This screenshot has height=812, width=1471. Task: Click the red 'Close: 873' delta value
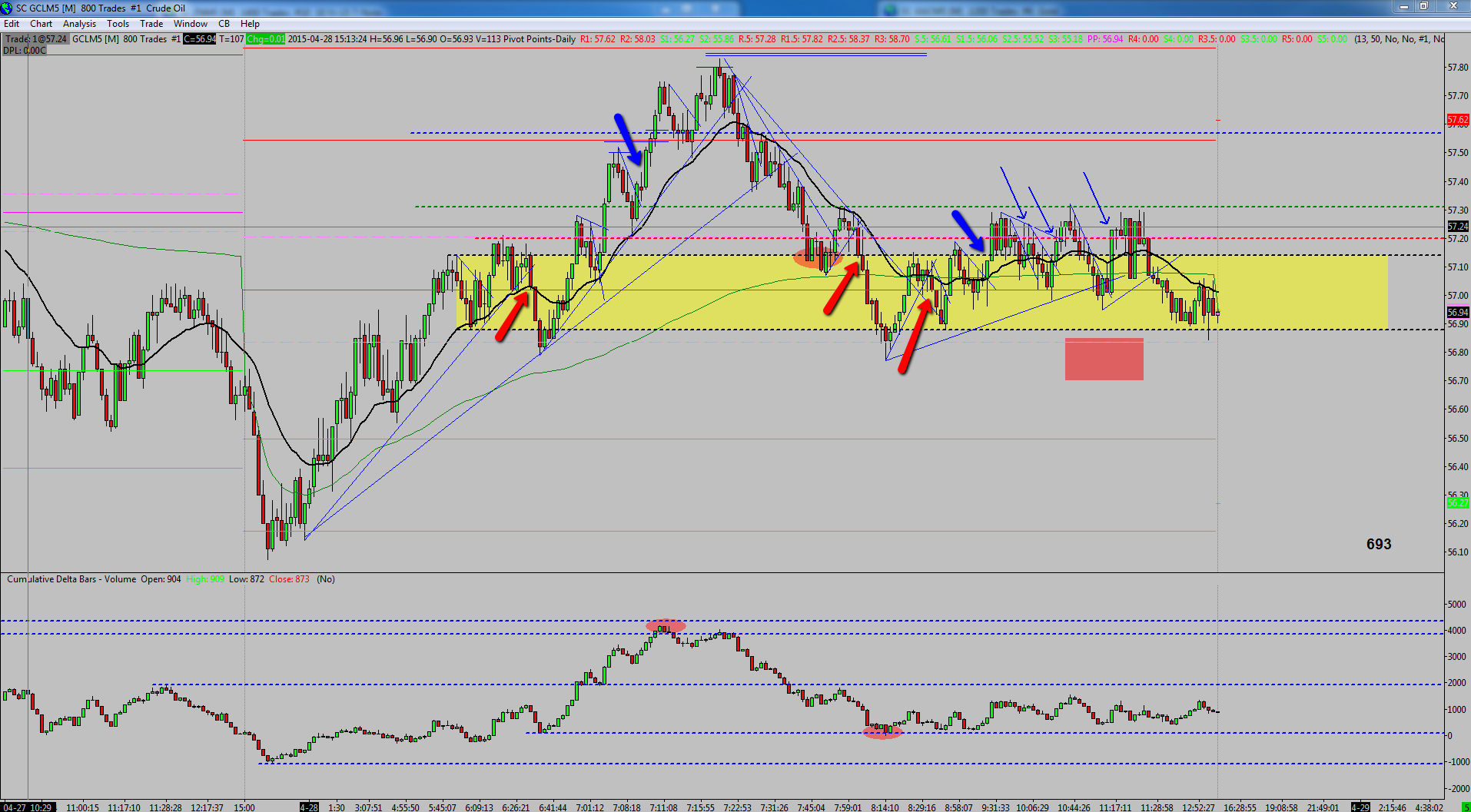pyautogui.click(x=289, y=579)
